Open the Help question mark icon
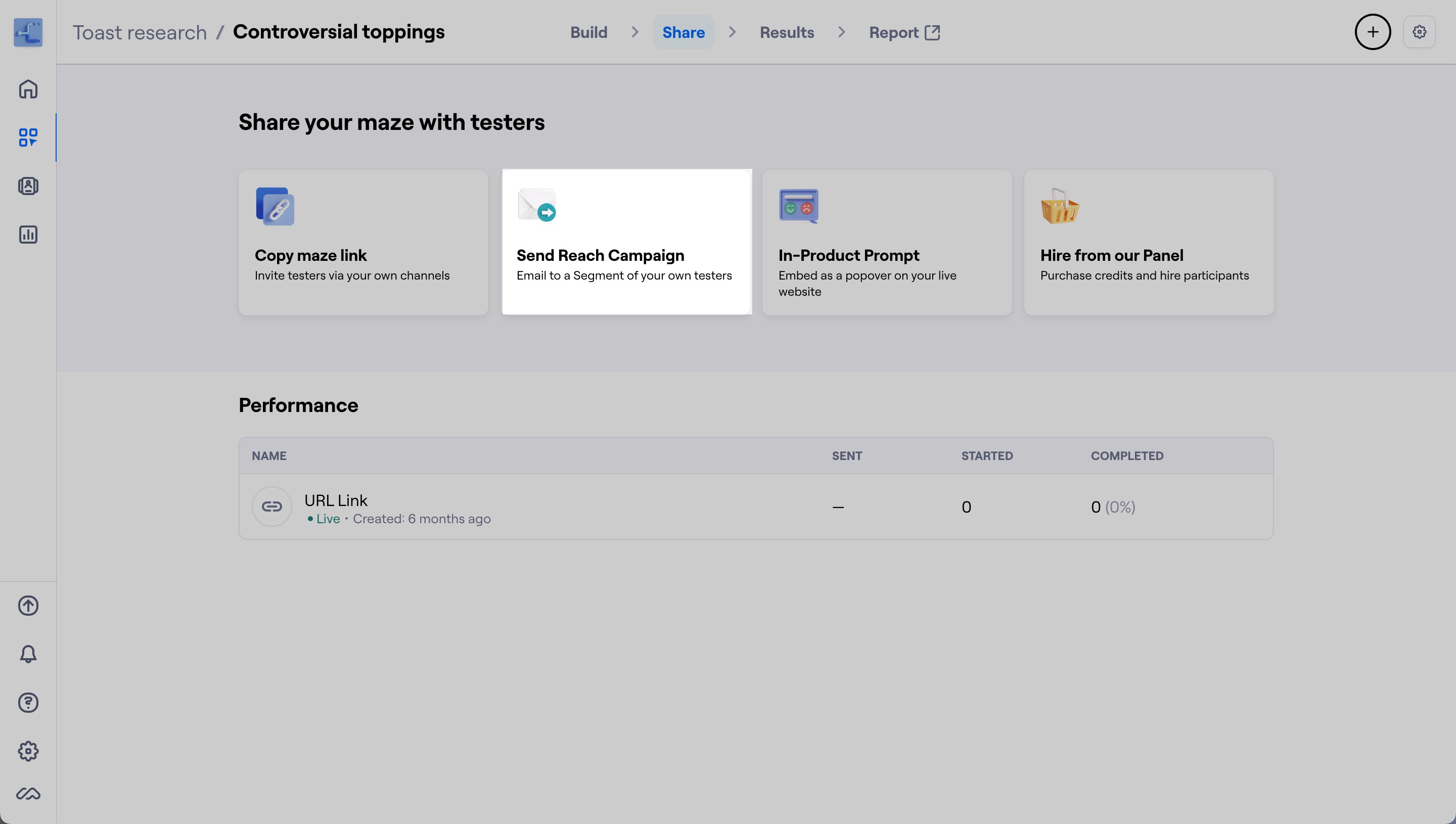This screenshot has height=824, width=1456. coord(28,703)
